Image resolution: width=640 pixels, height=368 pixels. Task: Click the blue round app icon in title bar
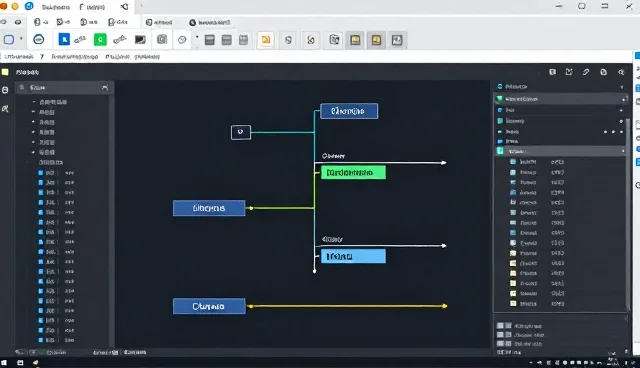click(29, 6)
